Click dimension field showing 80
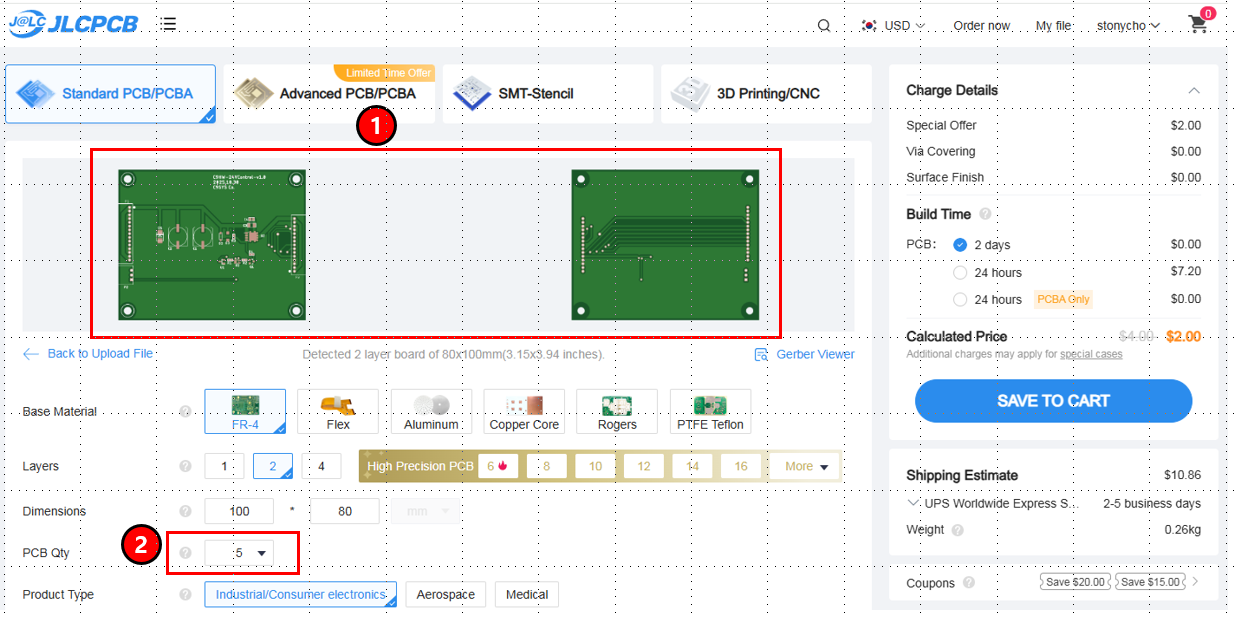 click(344, 511)
